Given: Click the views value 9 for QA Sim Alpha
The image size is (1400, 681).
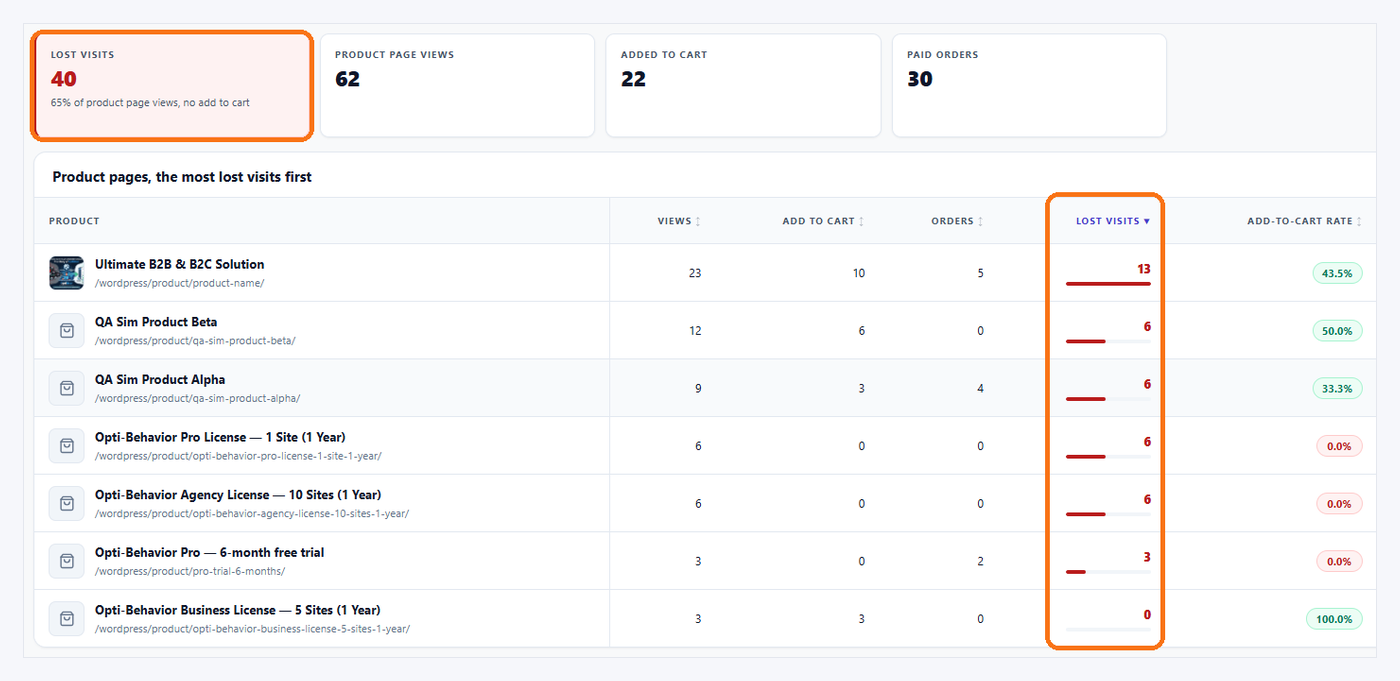Looking at the screenshot, I should click(698, 388).
